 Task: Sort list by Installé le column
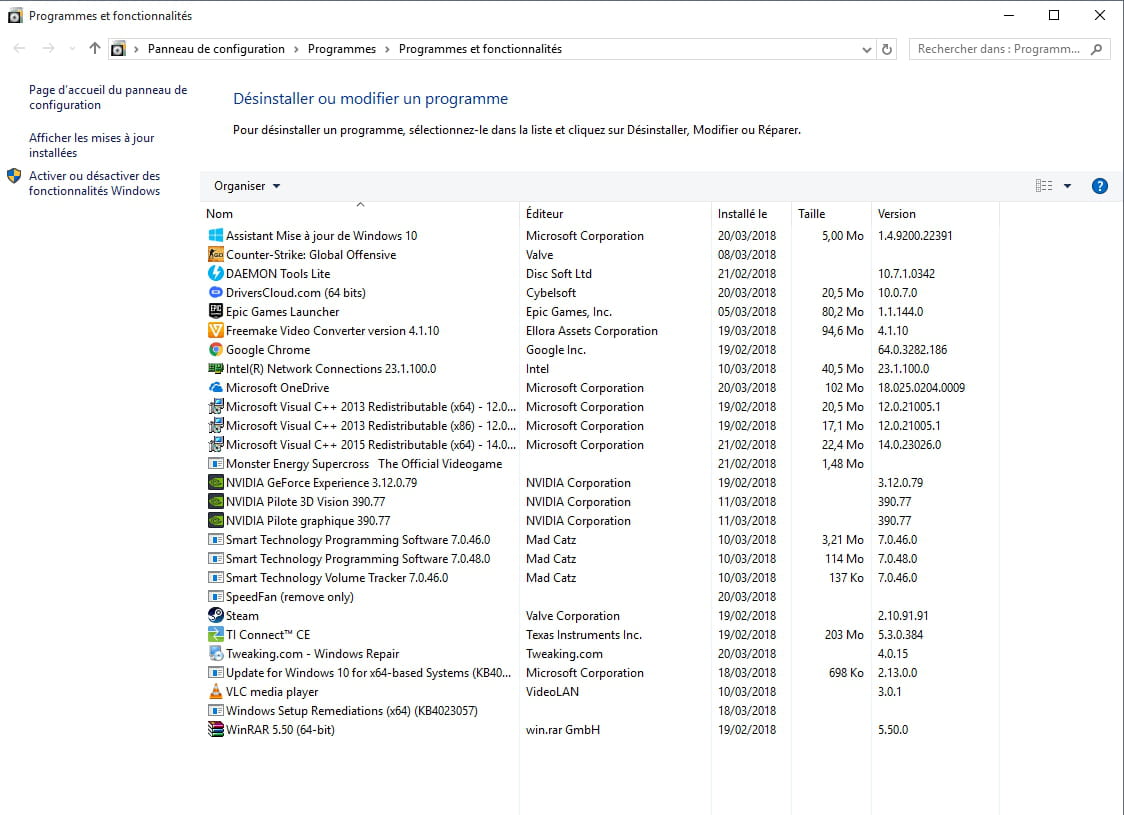pyautogui.click(x=742, y=214)
